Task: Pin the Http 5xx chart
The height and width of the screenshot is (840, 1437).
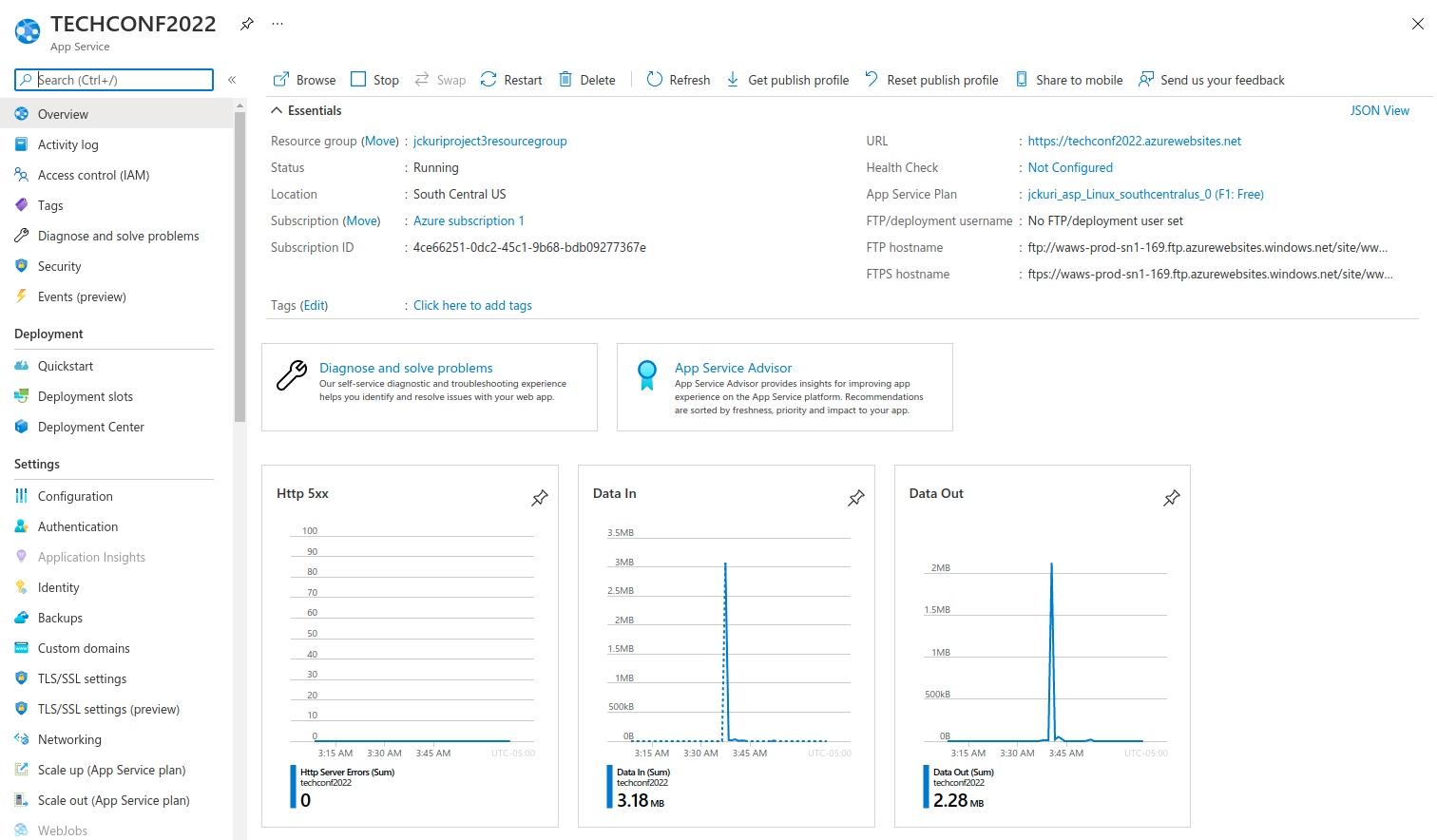Action: [x=540, y=497]
